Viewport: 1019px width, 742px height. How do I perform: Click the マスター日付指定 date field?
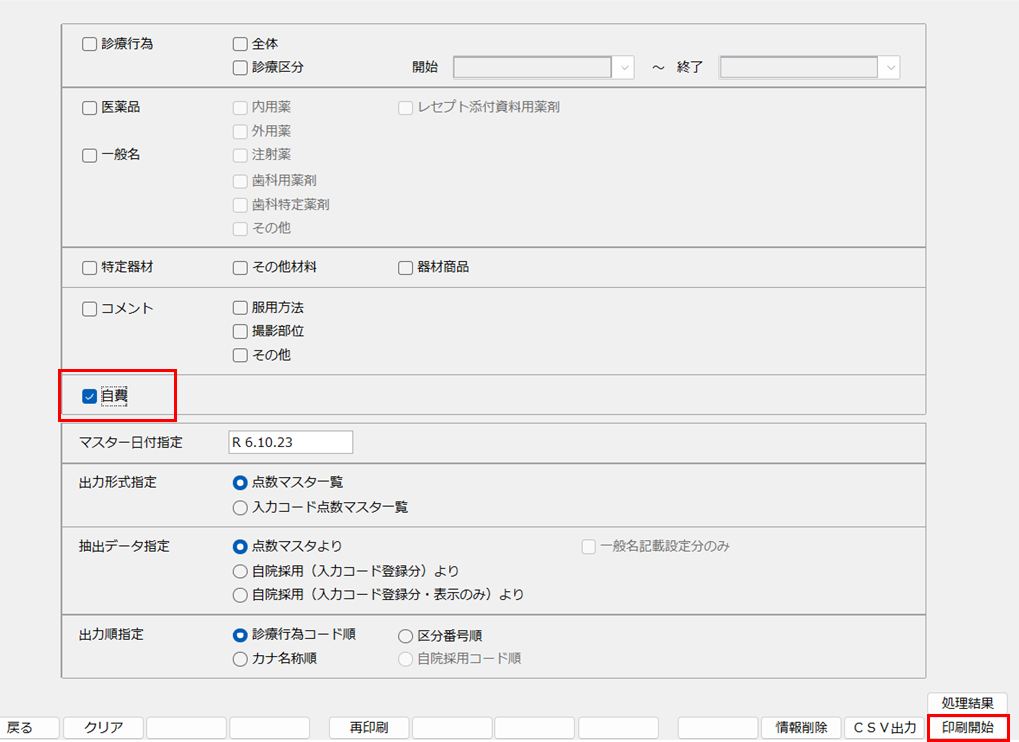(290, 442)
